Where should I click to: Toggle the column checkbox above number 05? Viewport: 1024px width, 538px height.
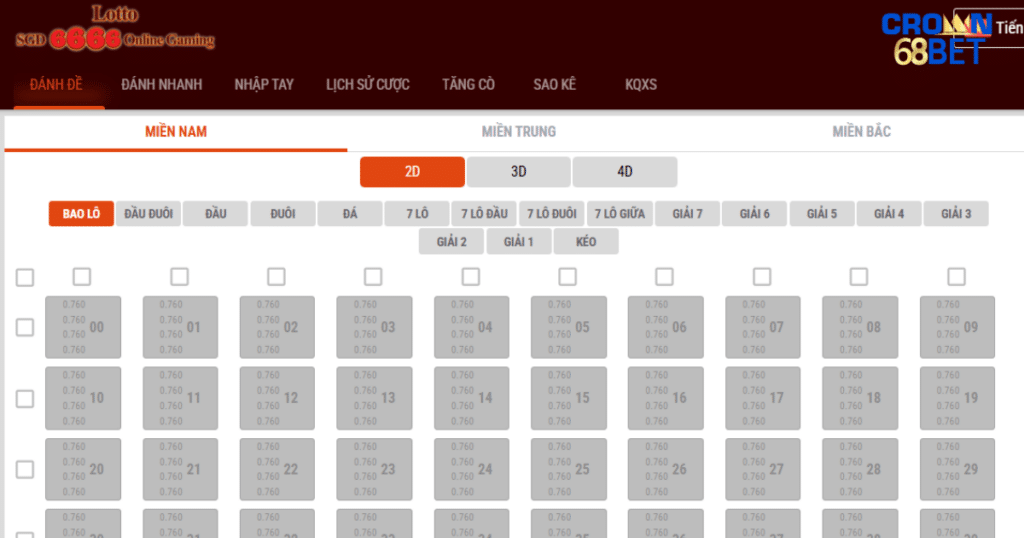coord(567,277)
